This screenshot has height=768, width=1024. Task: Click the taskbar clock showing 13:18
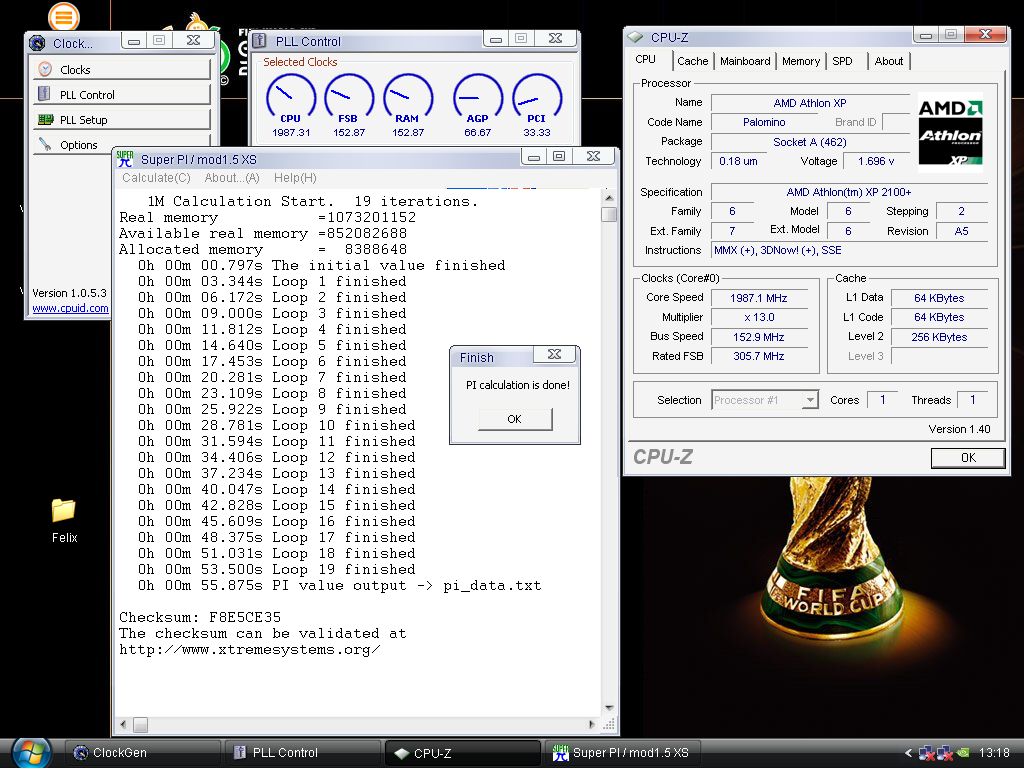[x=993, y=753]
